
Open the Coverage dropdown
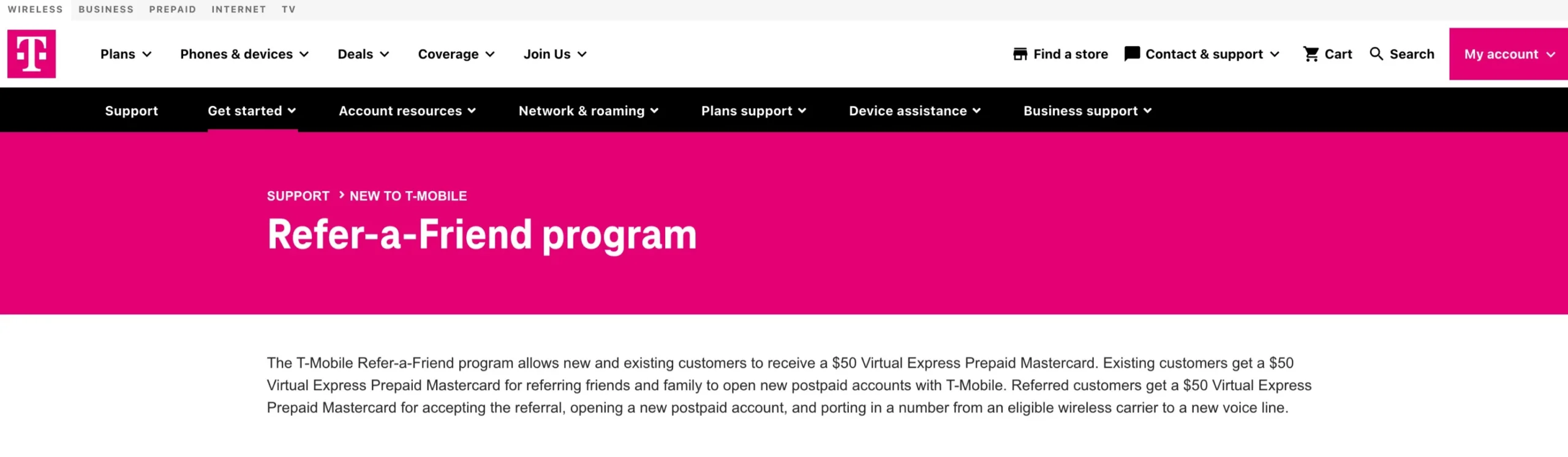pyautogui.click(x=456, y=54)
